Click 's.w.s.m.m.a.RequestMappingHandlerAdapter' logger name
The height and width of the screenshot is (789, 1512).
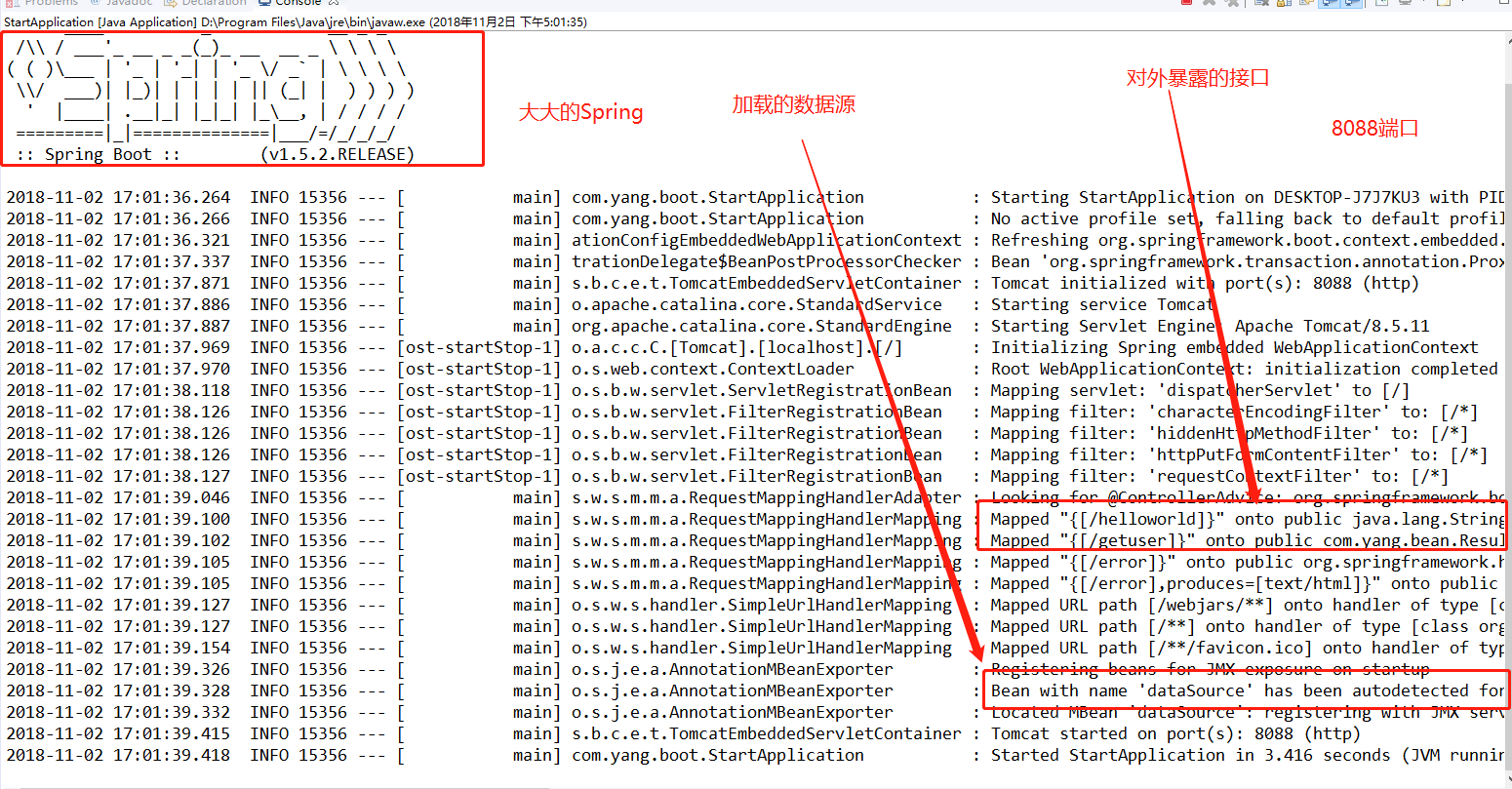767,497
